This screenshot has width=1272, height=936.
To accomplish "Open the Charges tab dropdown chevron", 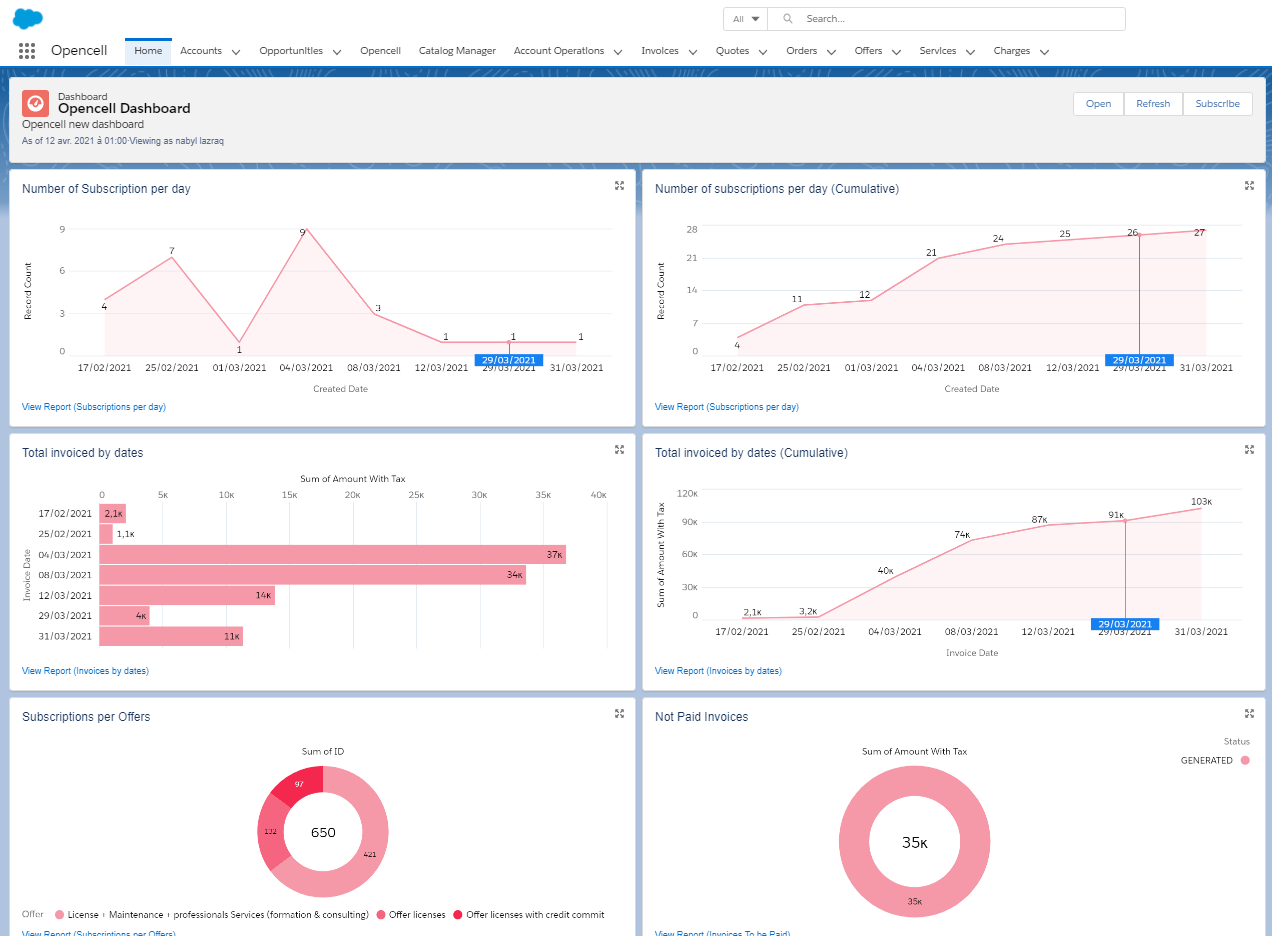I will click(x=1044, y=52).
